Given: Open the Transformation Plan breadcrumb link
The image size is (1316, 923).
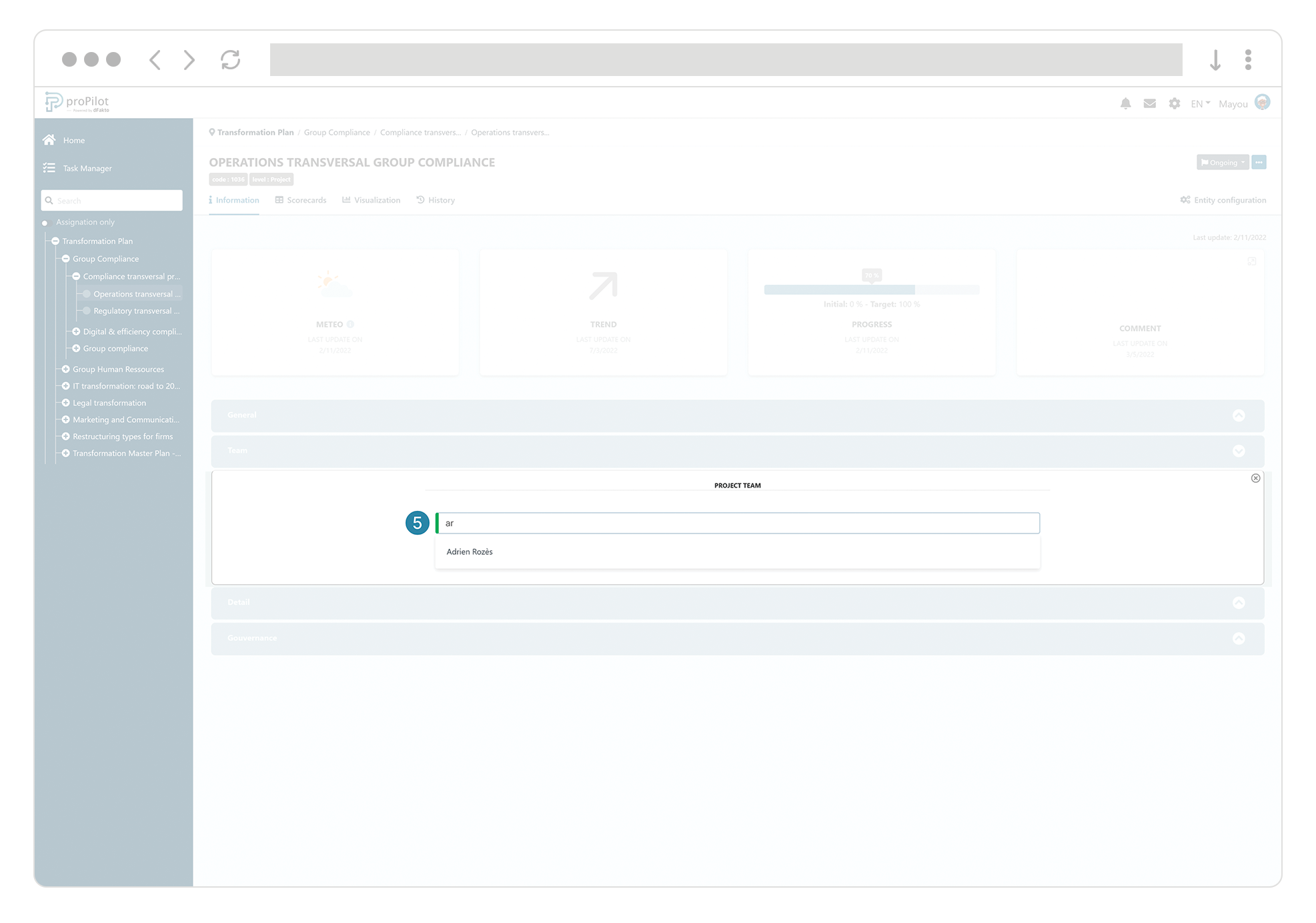Looking at the screenshot, I should 255,132.
